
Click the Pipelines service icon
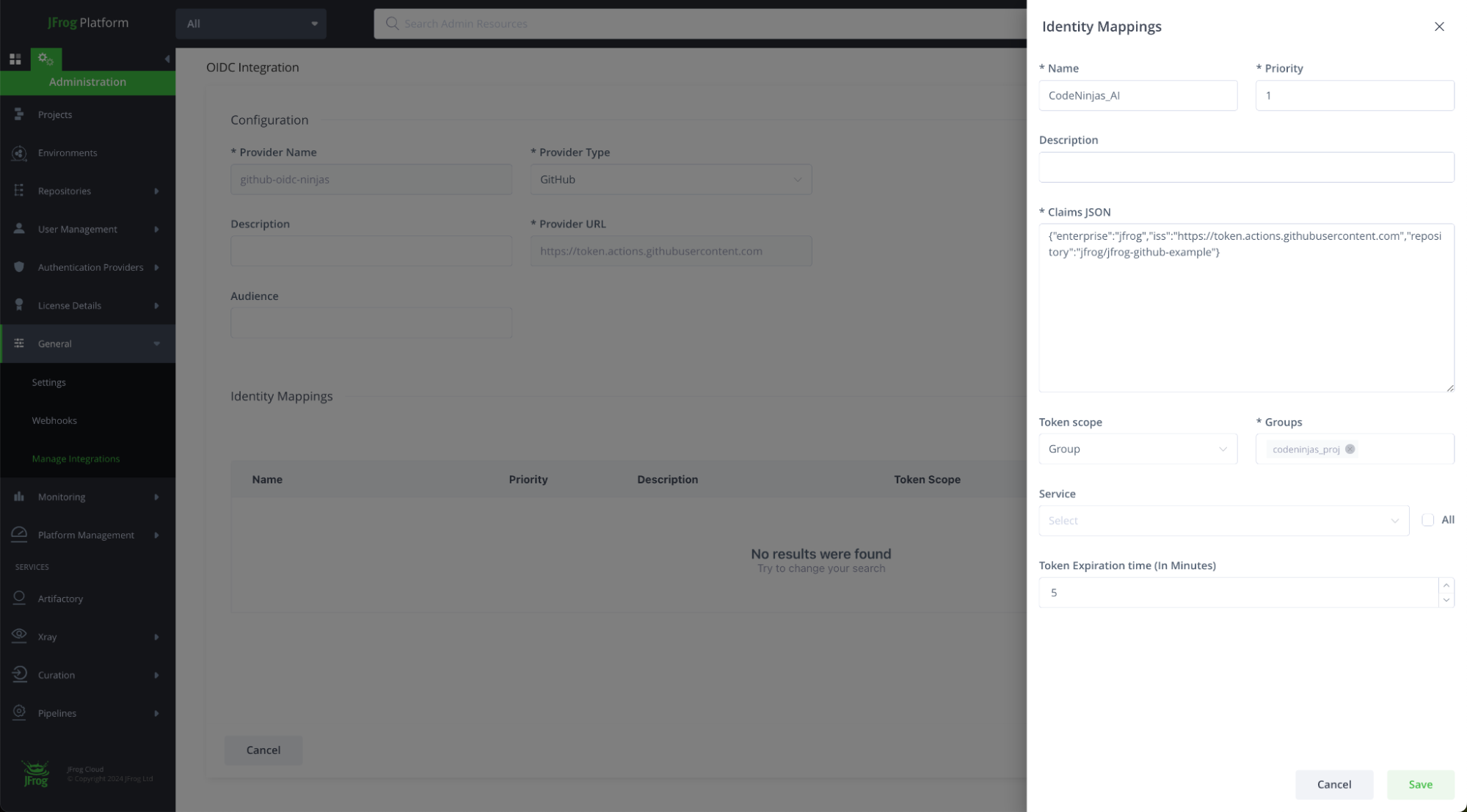tap(19, 712)
